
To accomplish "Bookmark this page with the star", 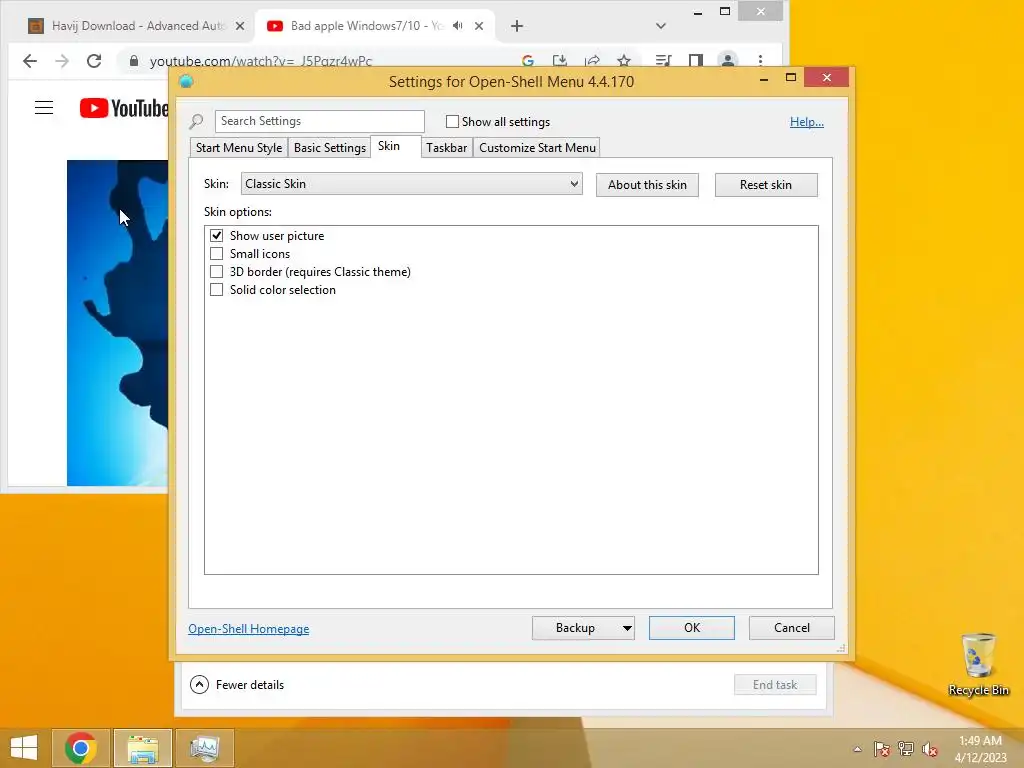I will point(624,61).
